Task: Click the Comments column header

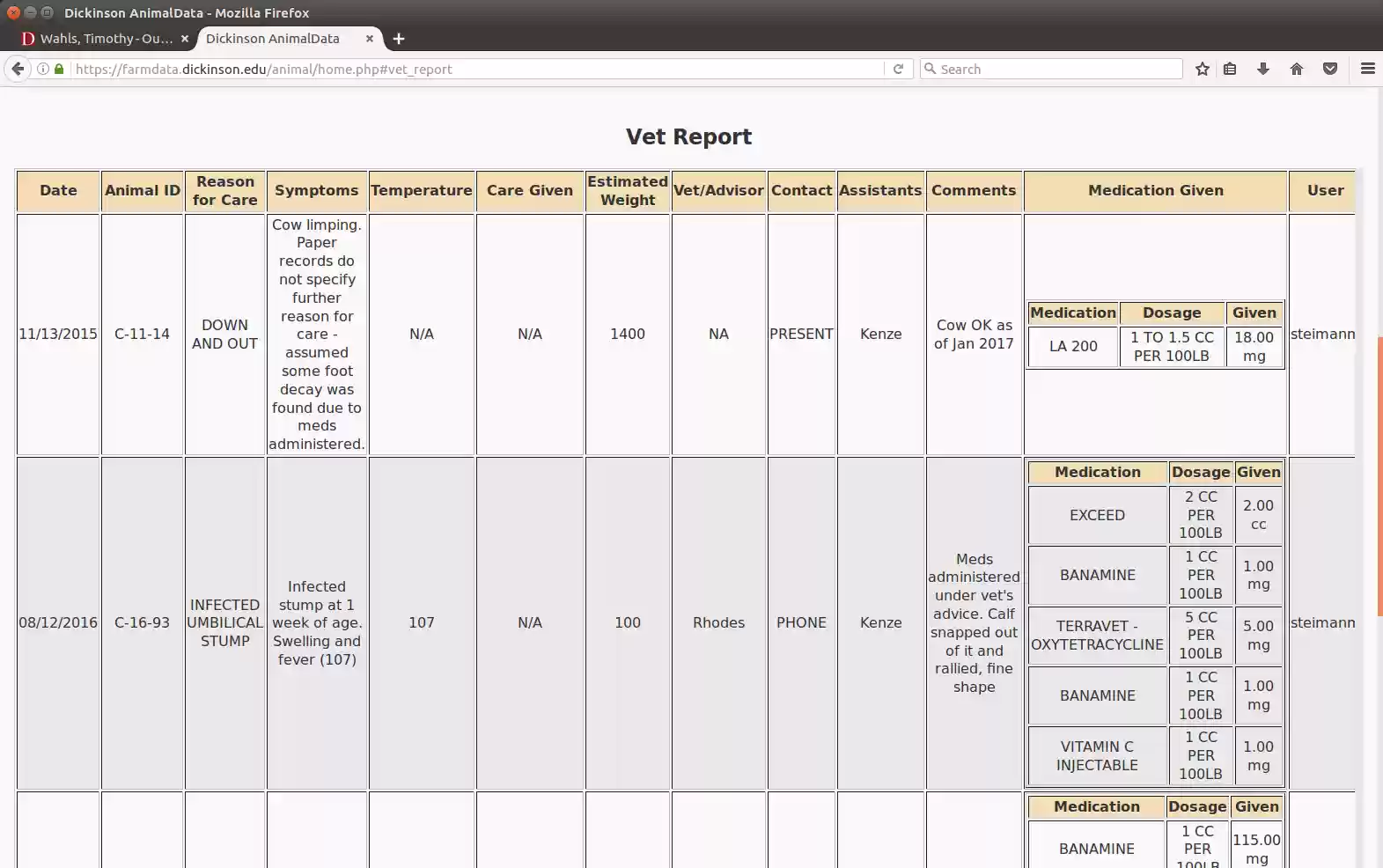Action: [974, 191]
